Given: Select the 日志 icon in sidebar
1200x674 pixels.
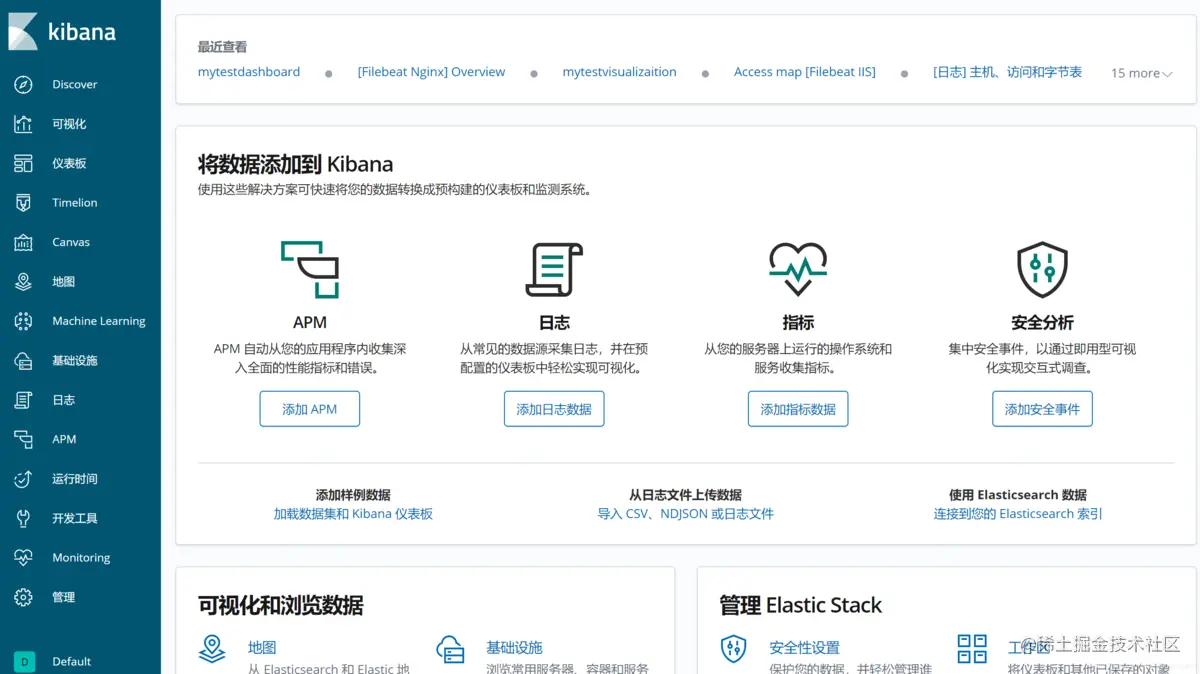Looking at the screenshot, I should click(x=23, y=400).
